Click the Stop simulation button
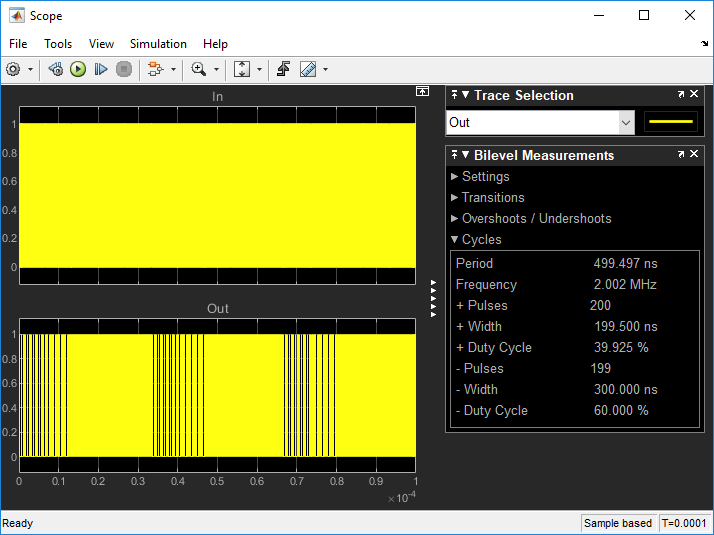 point(124,69)
